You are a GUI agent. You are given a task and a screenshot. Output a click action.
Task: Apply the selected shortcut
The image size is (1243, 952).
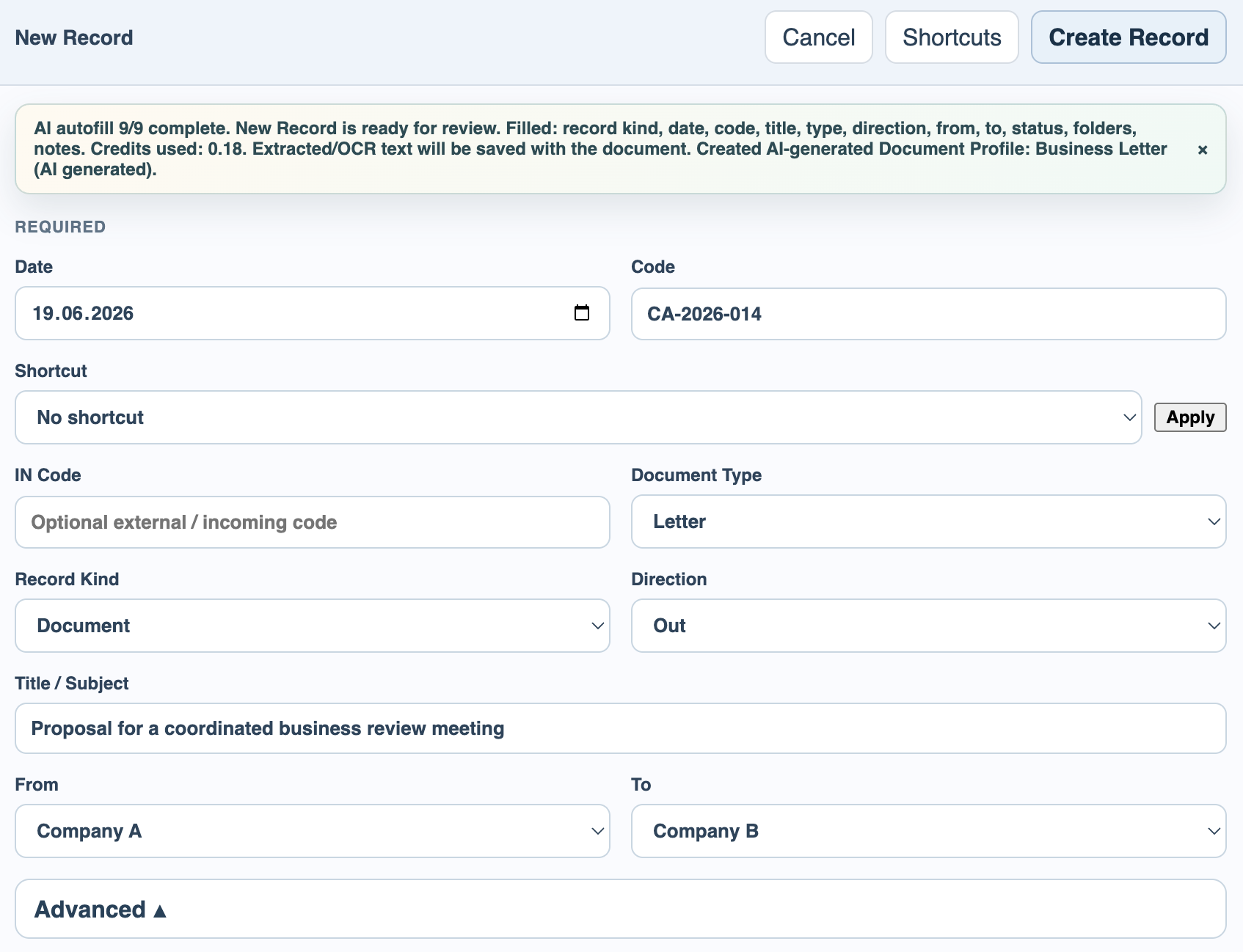(x=1189, y=417)
